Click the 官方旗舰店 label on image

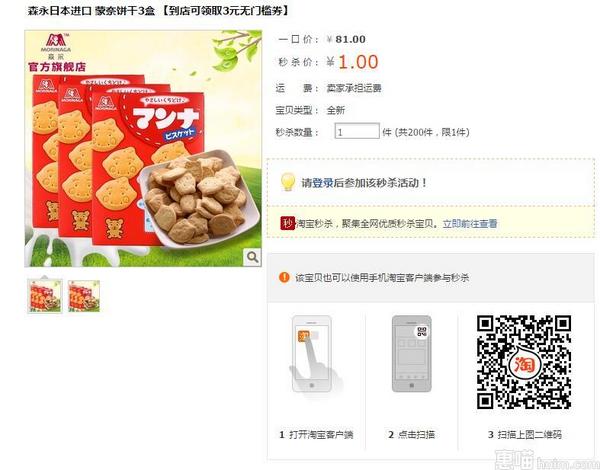(57, 67)
